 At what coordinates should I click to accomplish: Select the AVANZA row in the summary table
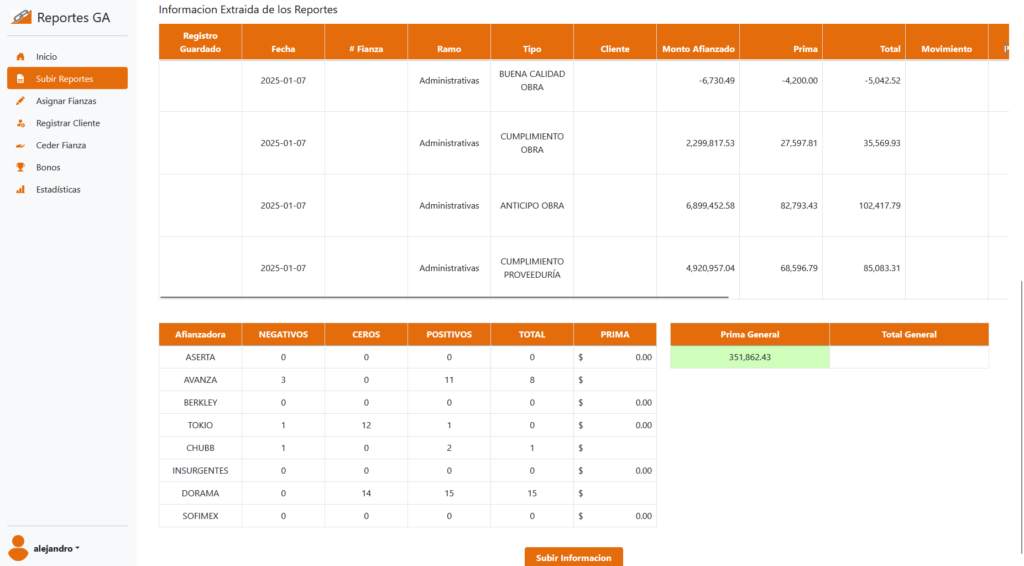point(200,380)
